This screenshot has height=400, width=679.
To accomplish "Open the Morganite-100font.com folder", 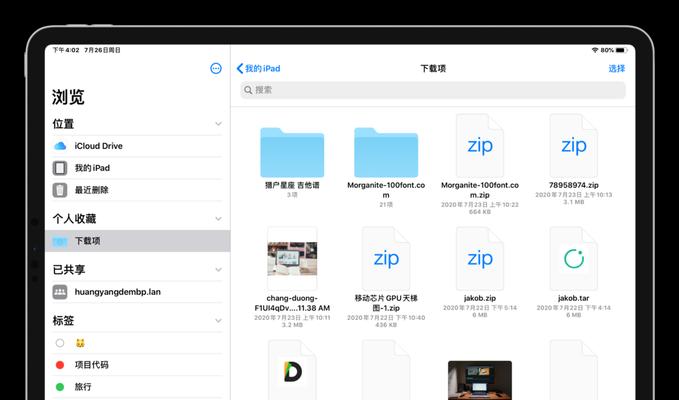I will click(386, 152).
